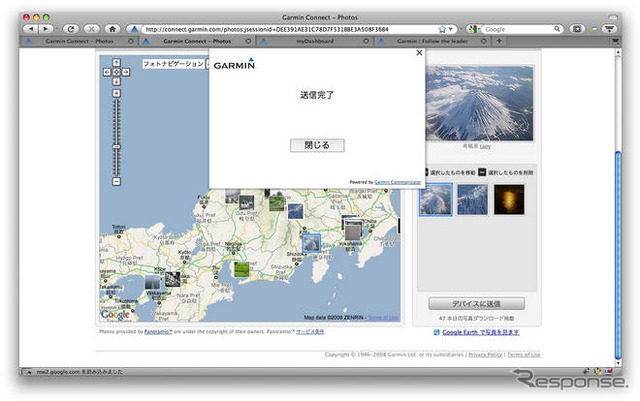
Task: Close the myDashboard tab
Action: (366, 41)
